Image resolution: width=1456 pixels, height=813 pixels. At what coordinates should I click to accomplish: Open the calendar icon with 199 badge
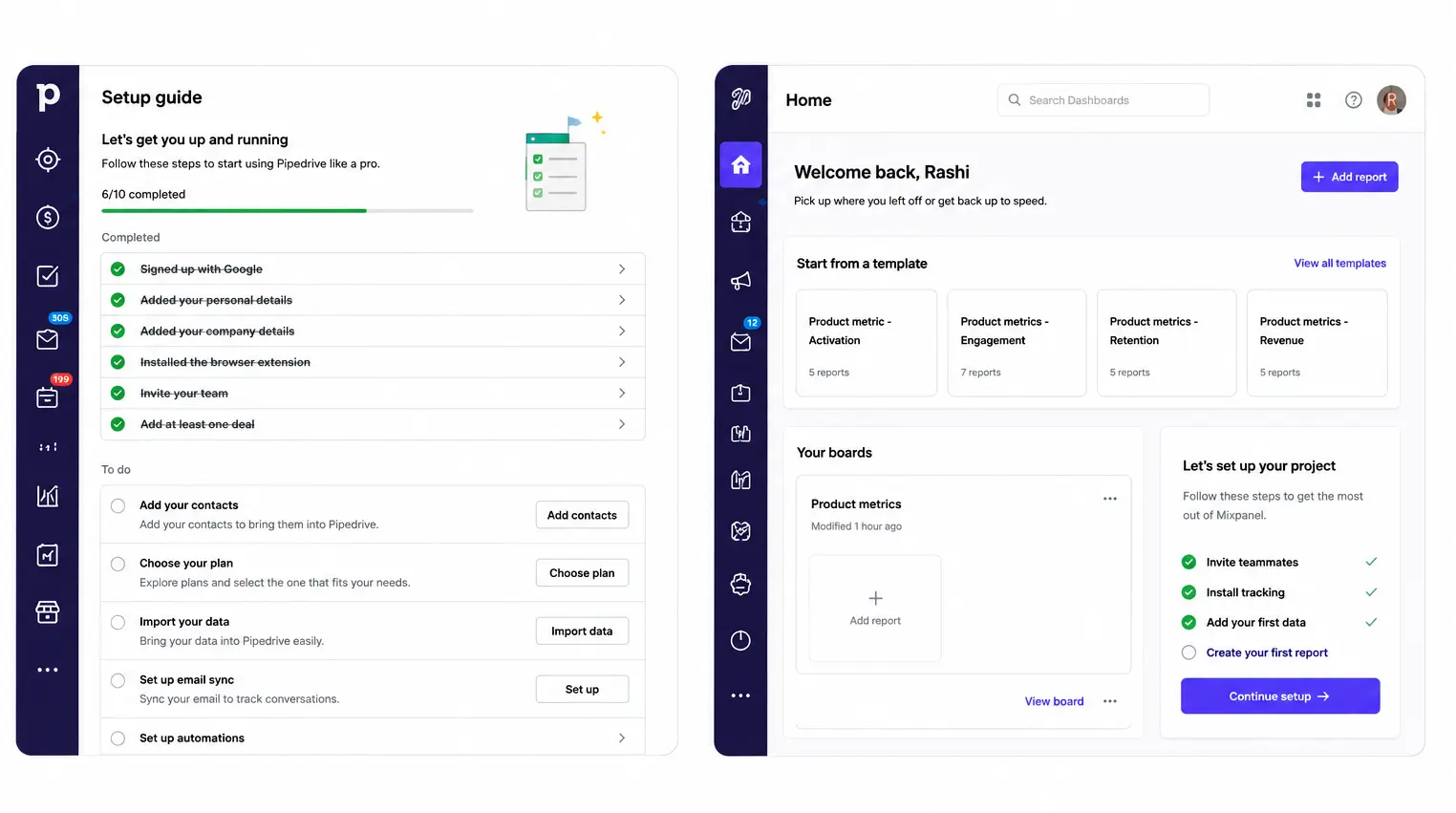click(48, 397)
